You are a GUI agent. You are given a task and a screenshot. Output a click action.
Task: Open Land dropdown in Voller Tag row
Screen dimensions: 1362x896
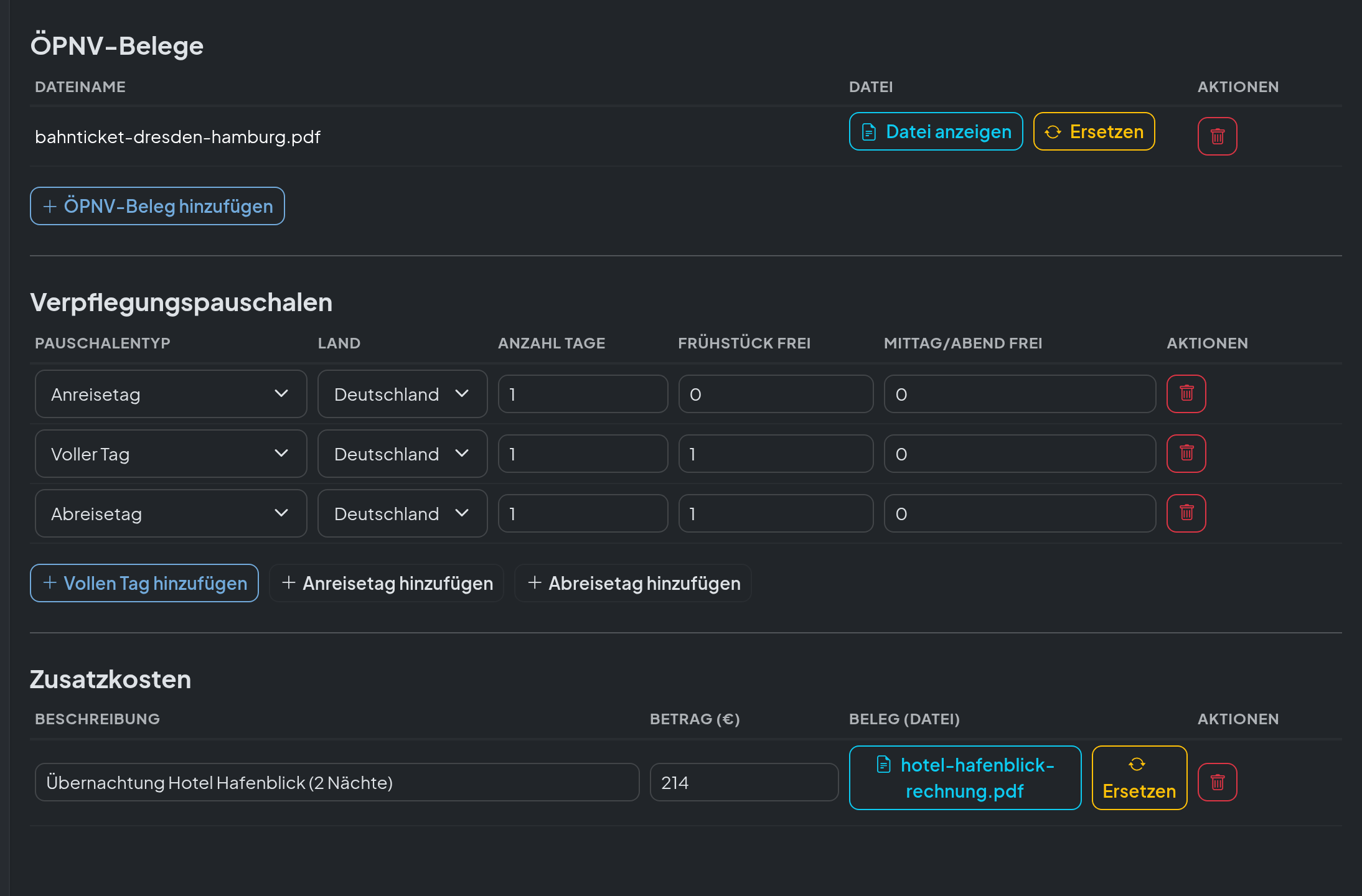(402, 454)
